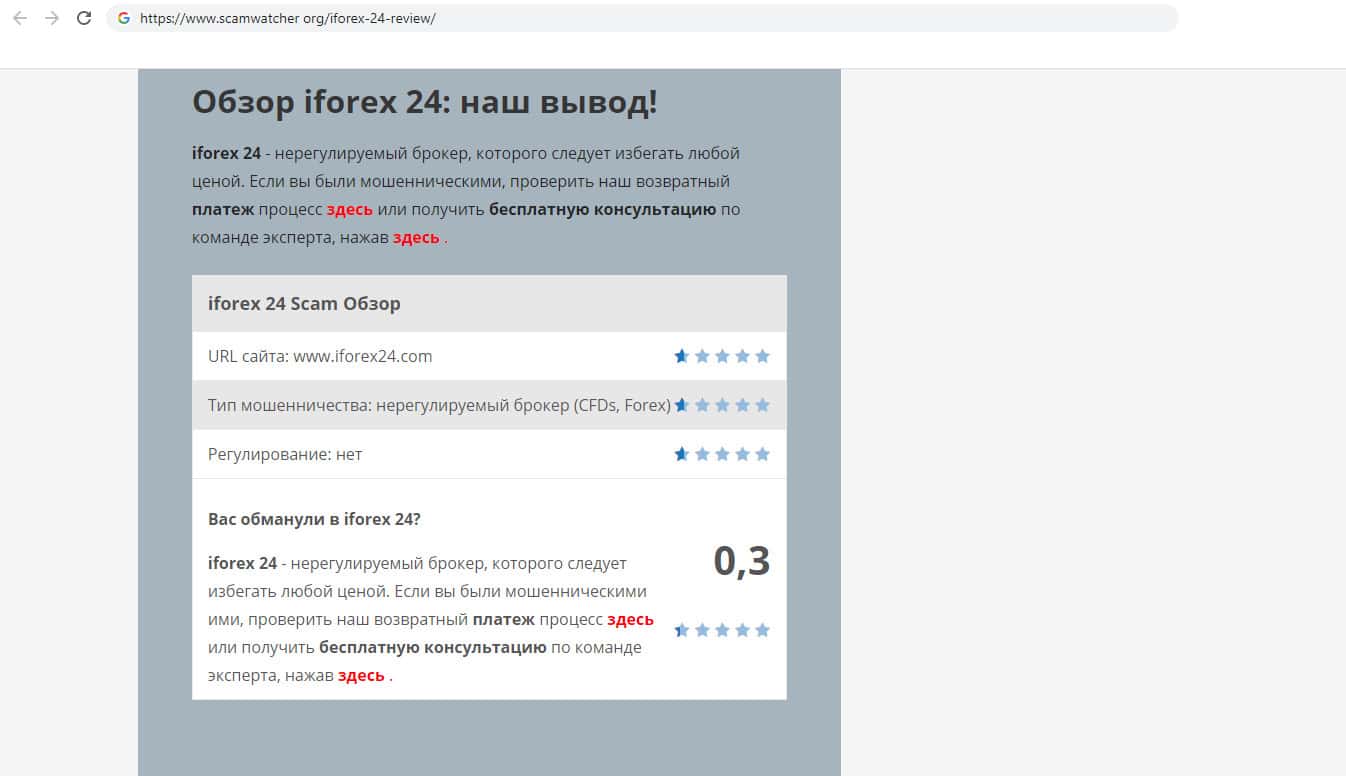Image resolution: width=1346 pixels, height=776 pixels.
Task: Click bold 'платеж' in the intro paragraph
Action: [x=223, y=210]
